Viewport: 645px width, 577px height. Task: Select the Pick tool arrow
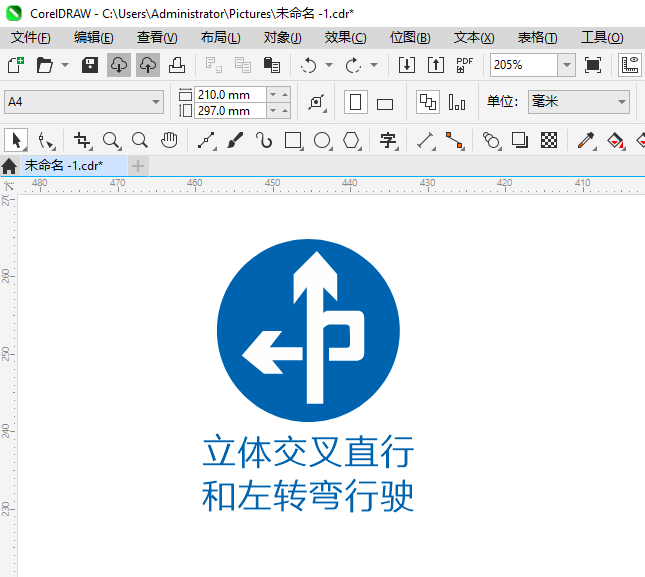[x=16, y=141]
